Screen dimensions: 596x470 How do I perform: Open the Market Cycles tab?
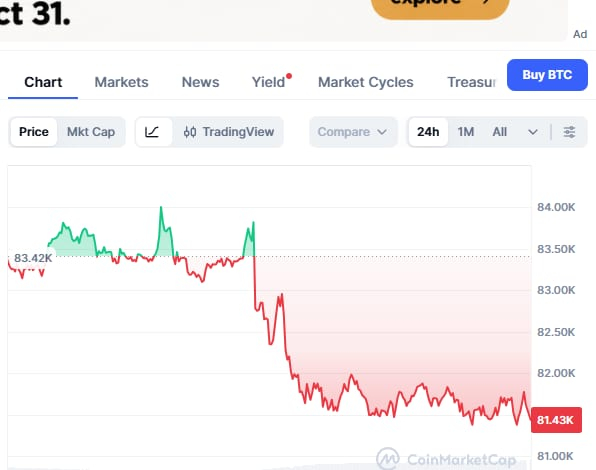coord(366,82)
